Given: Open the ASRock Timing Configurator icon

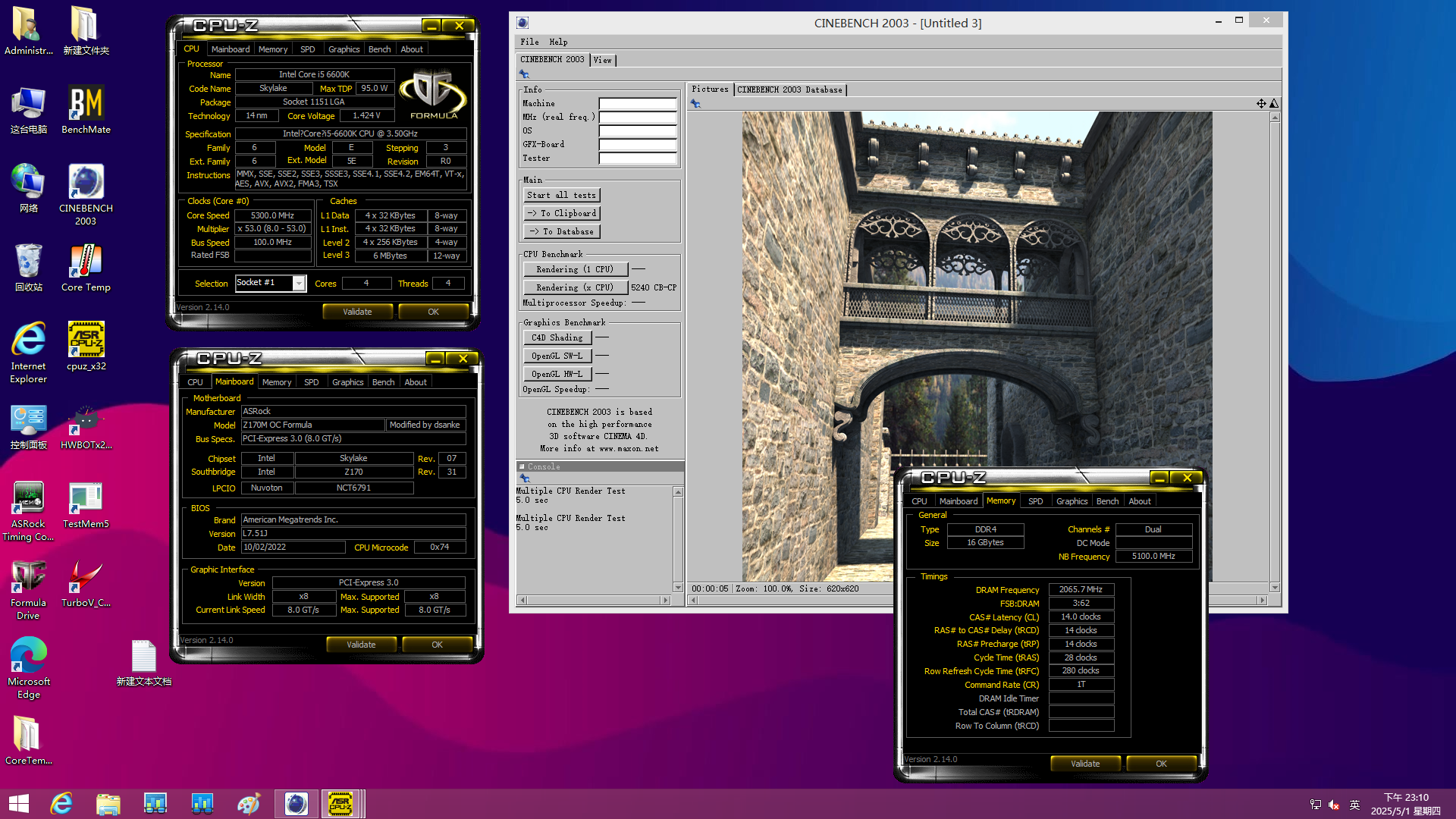Looking at the screenshot, I should tap(28, 511).
